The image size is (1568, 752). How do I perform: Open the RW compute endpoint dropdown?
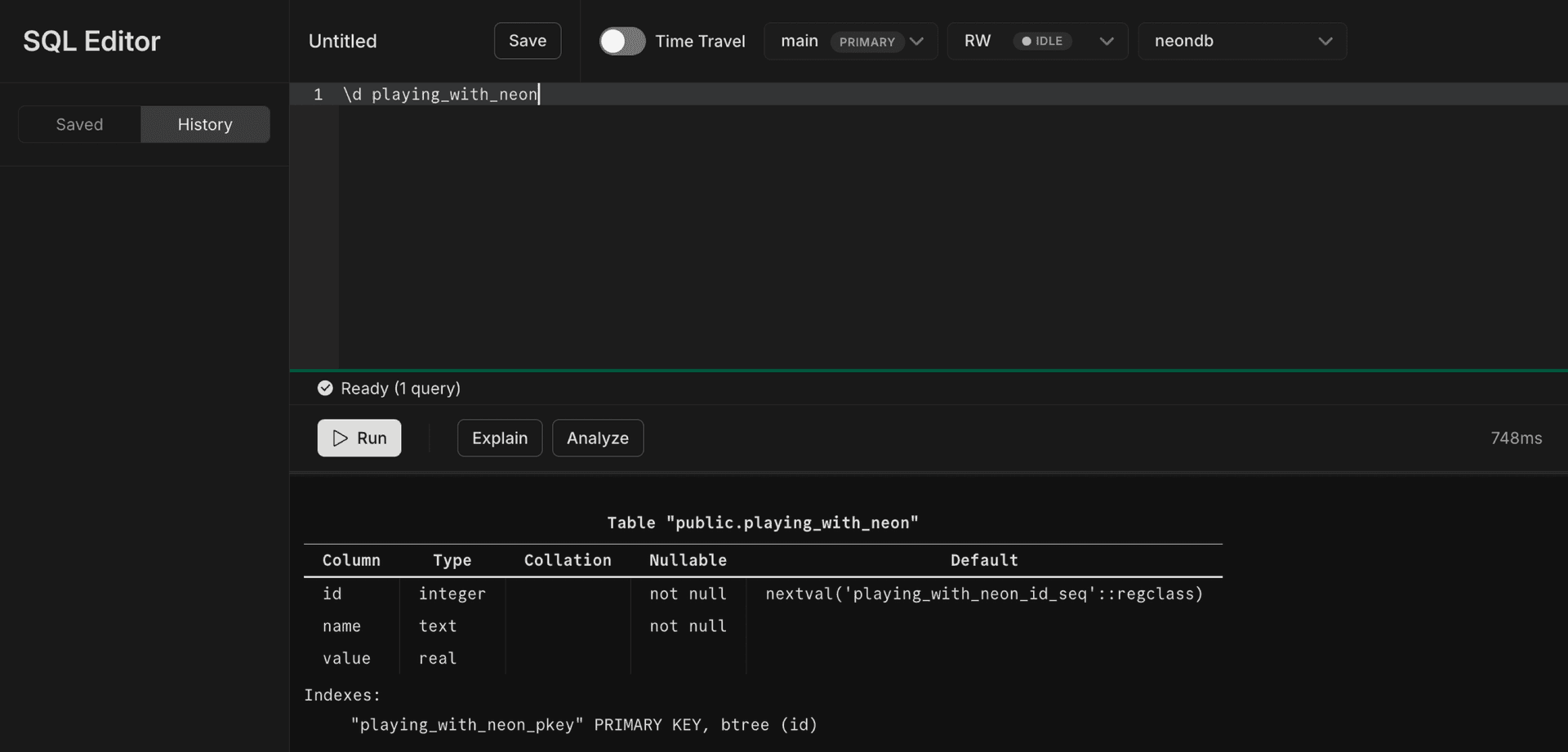click(1037, 41)
